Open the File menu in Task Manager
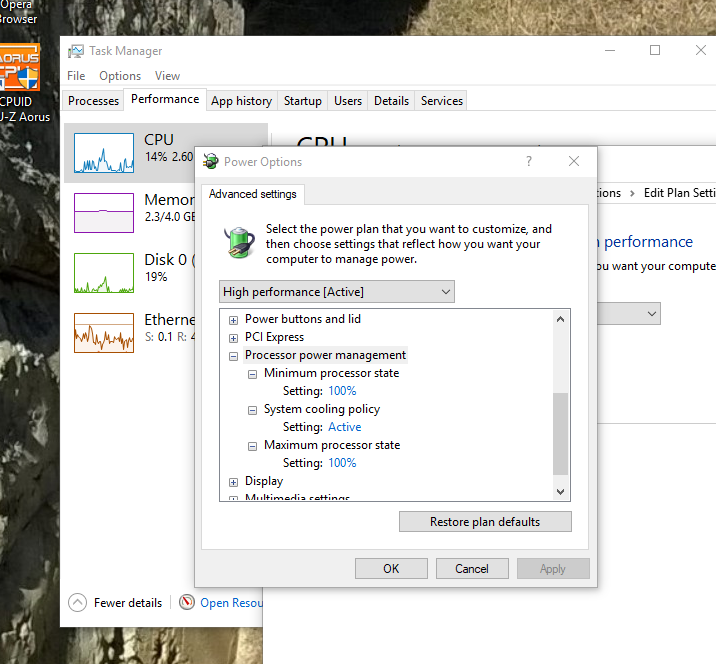 (76, 76)
